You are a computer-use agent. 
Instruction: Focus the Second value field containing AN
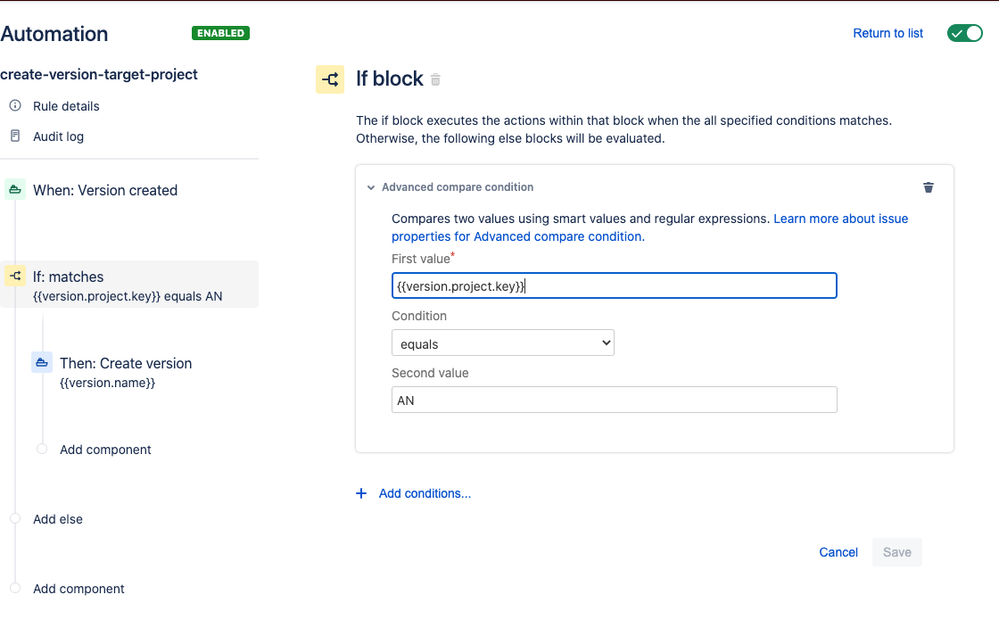(614, 399)
